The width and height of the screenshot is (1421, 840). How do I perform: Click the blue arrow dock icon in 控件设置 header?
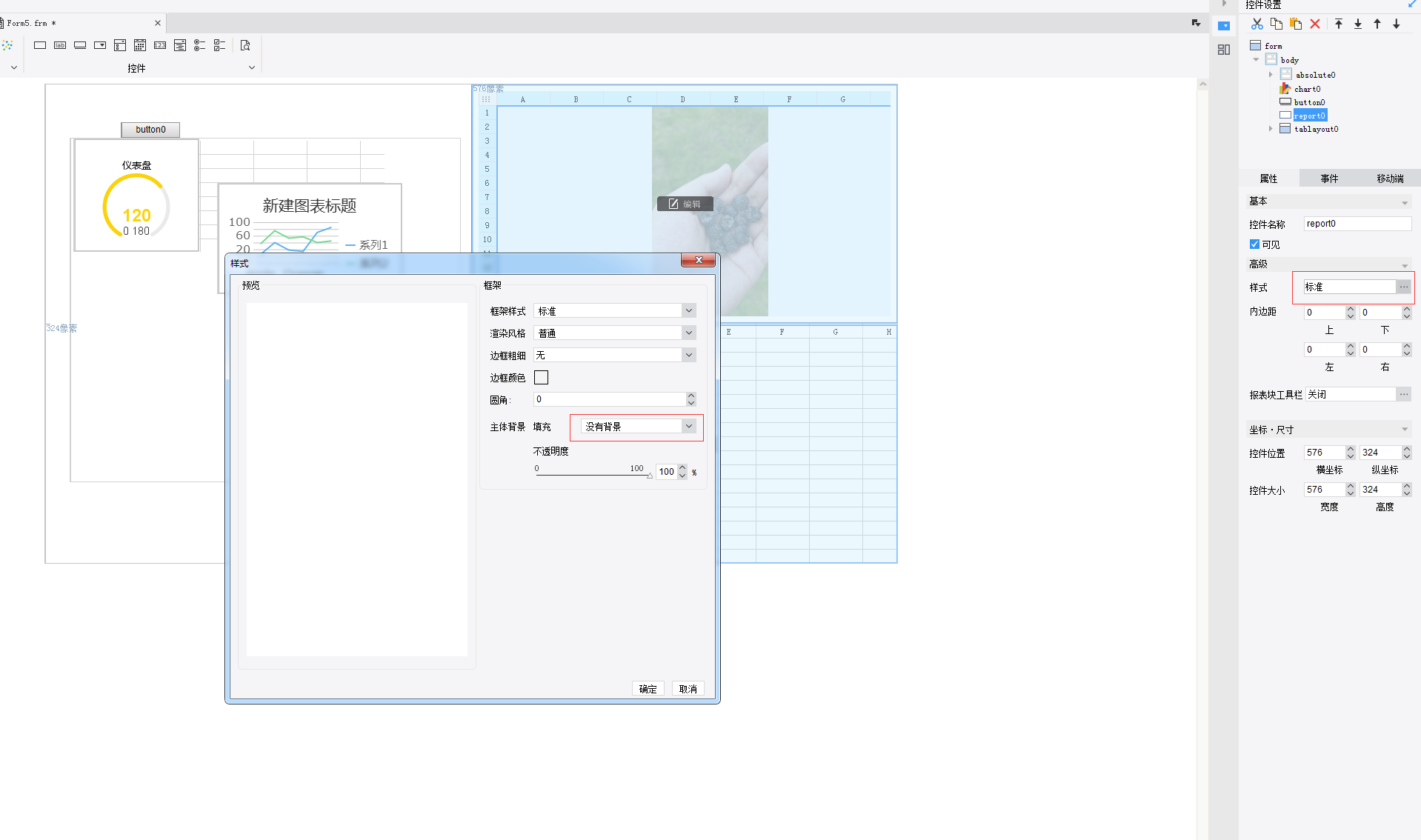(x=1412, y=4)
